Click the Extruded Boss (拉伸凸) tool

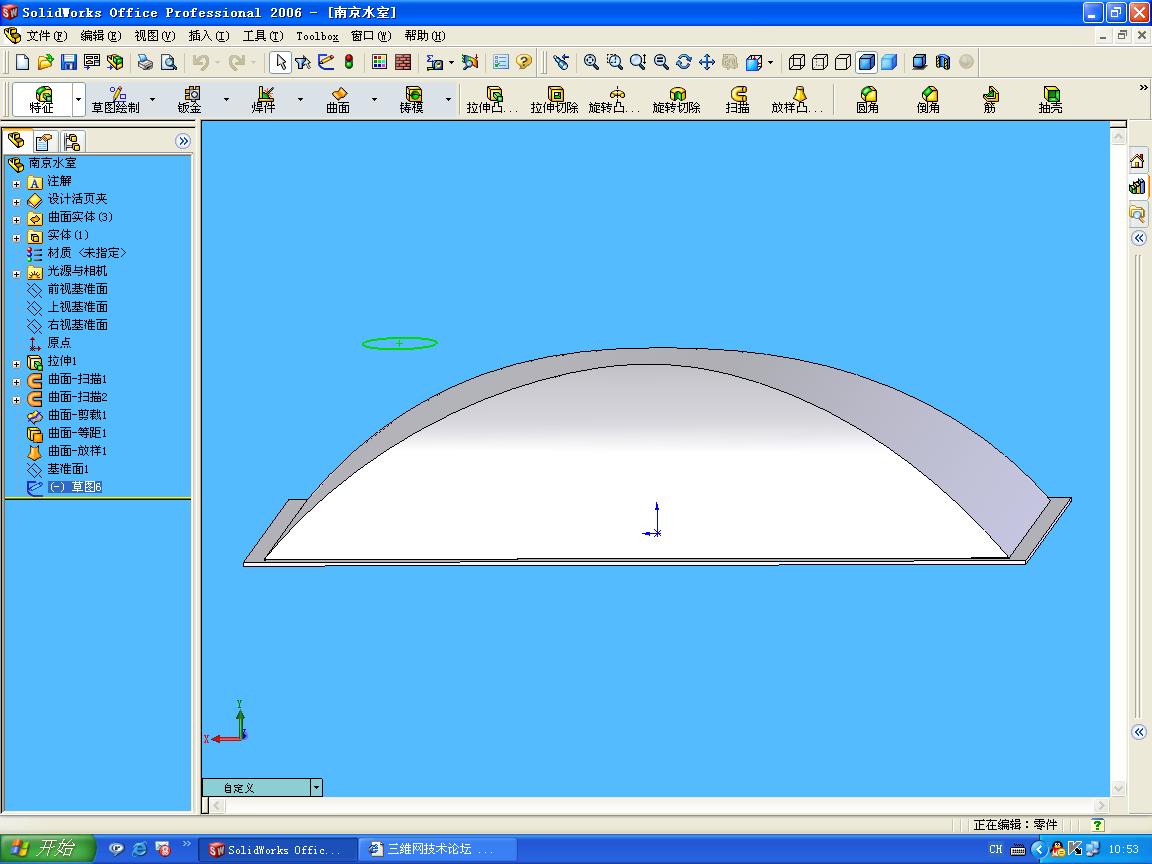(x=492, y=100)
